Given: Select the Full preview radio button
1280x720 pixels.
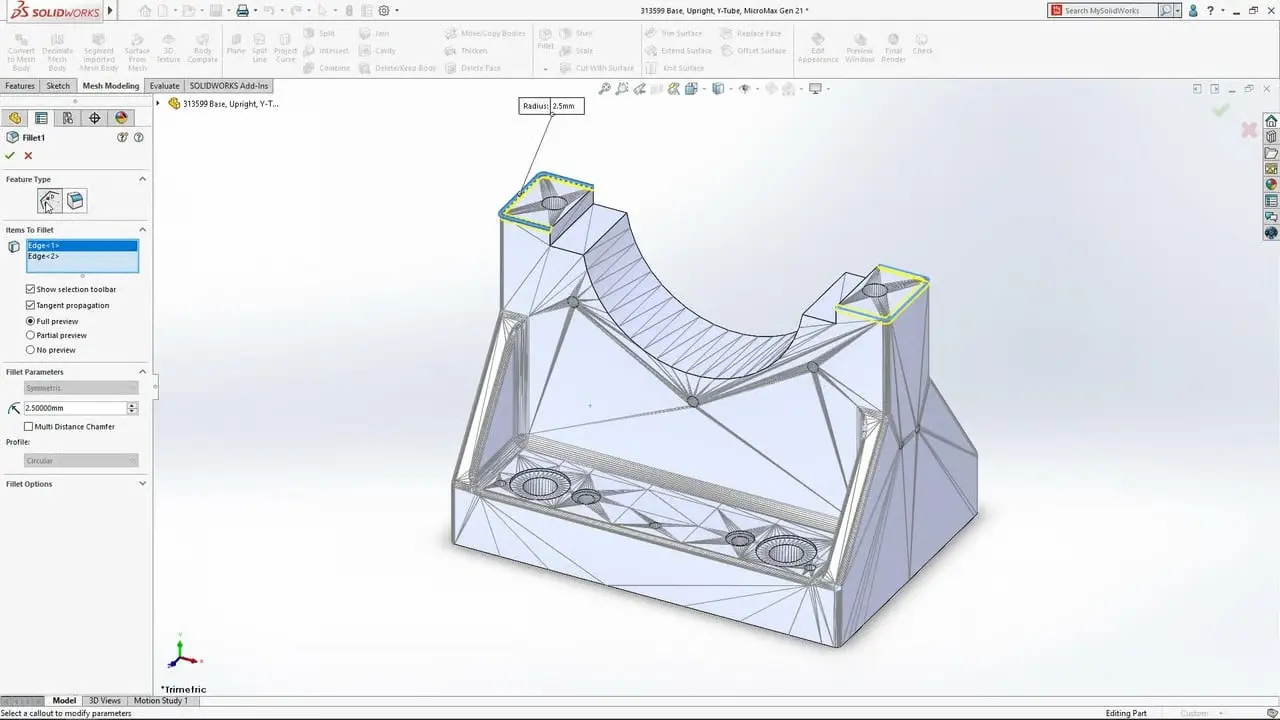Looking at the screenshot, I should 30,321.
